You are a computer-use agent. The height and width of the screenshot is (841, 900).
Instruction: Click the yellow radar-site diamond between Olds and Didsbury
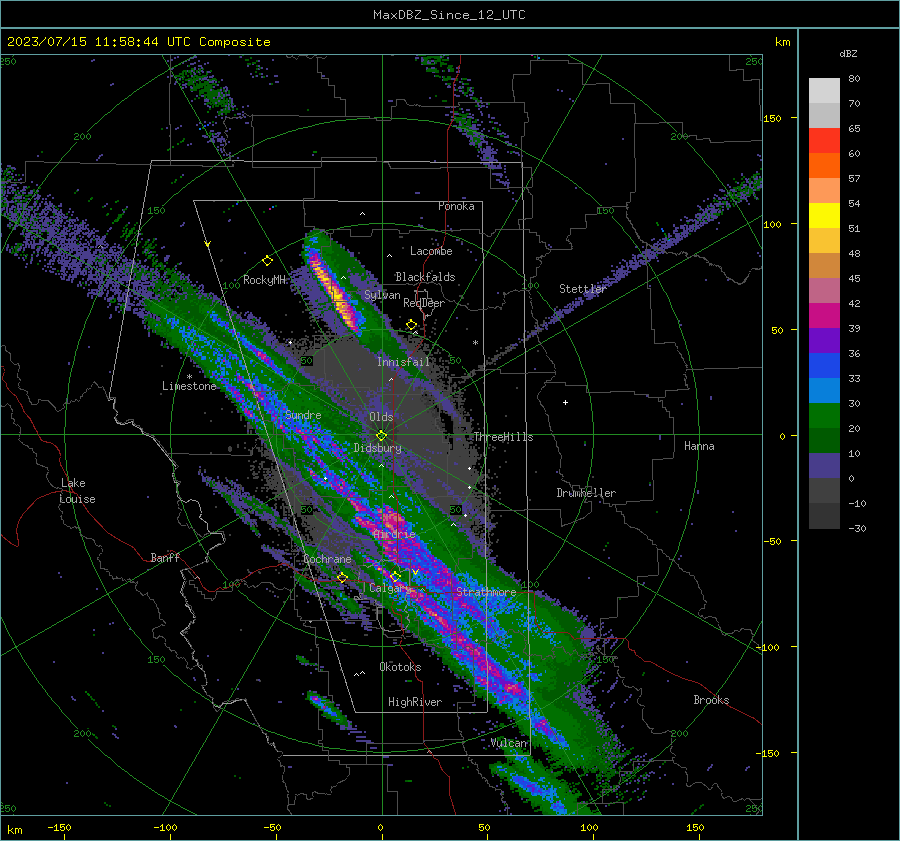pos(381,436)
